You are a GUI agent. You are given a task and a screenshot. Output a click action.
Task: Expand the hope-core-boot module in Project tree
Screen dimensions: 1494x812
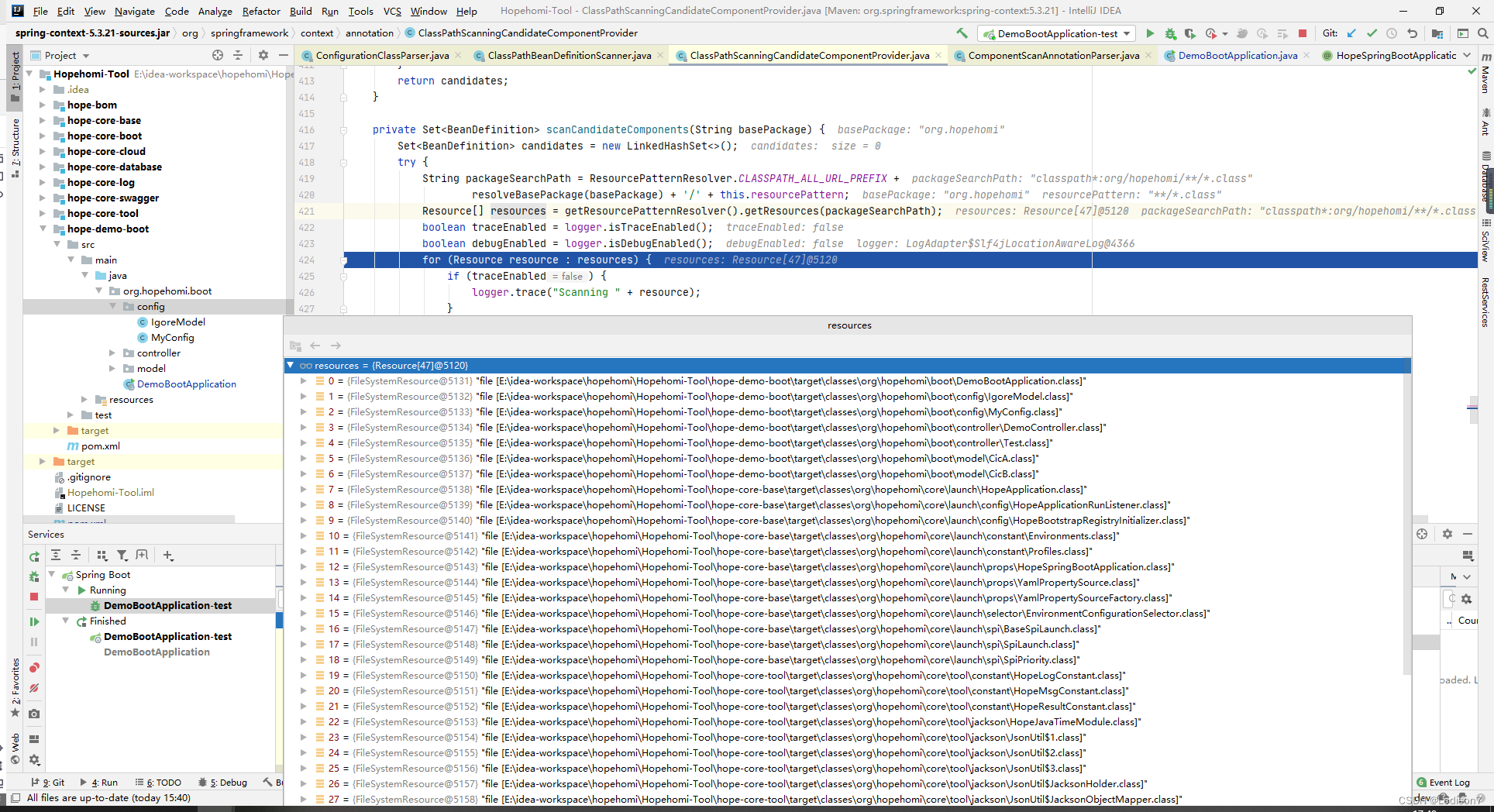(x=43, y=136)
